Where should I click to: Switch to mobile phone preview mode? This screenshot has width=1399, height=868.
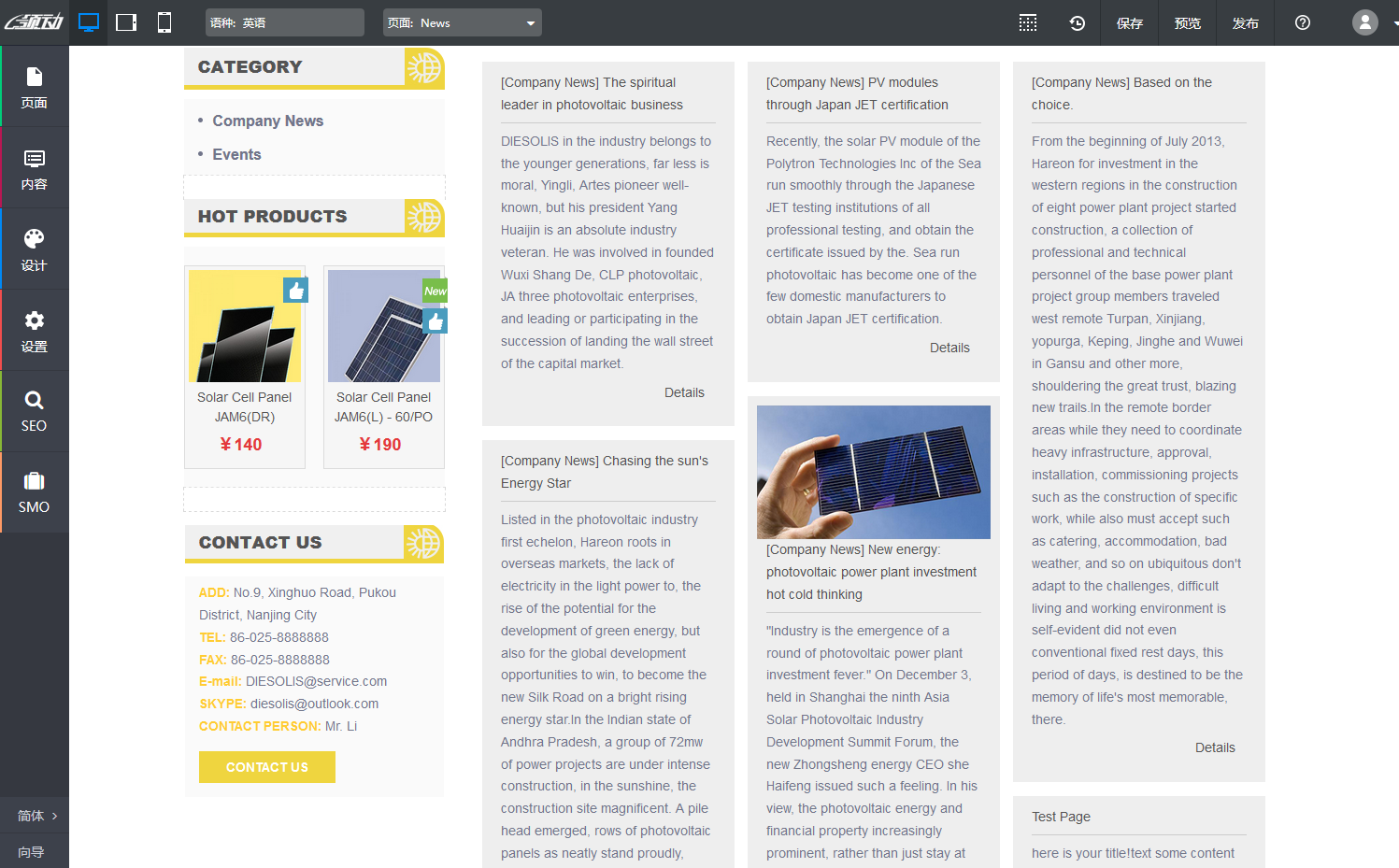pos(164,22)
